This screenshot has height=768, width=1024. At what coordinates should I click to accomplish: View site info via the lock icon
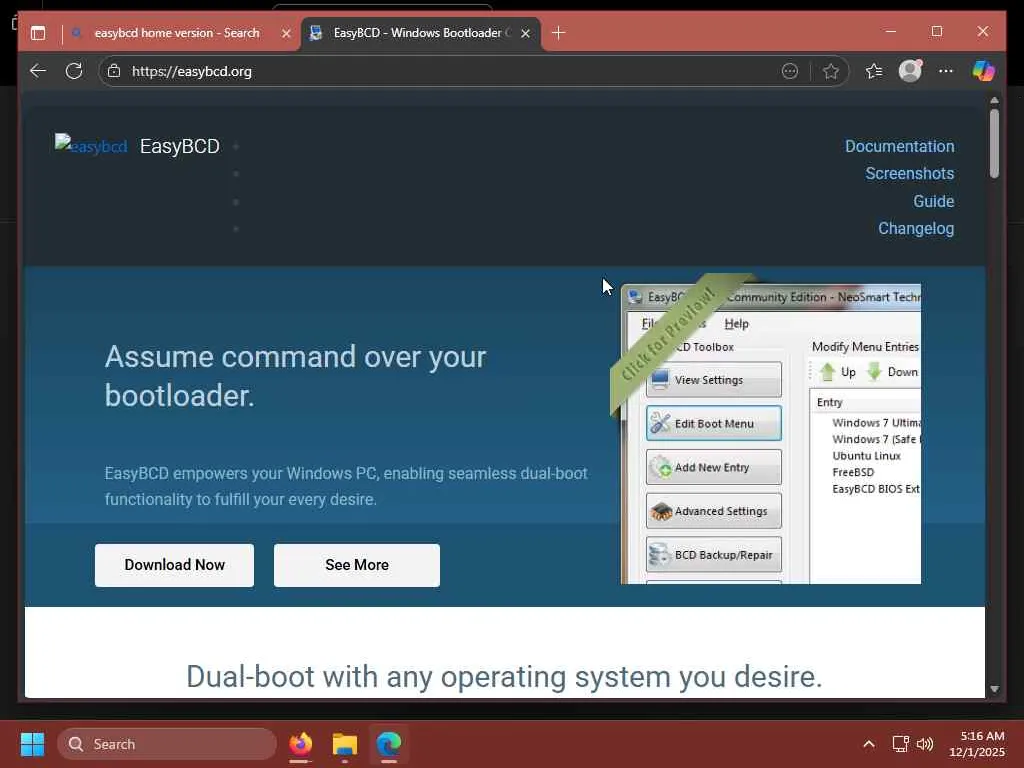114,71
